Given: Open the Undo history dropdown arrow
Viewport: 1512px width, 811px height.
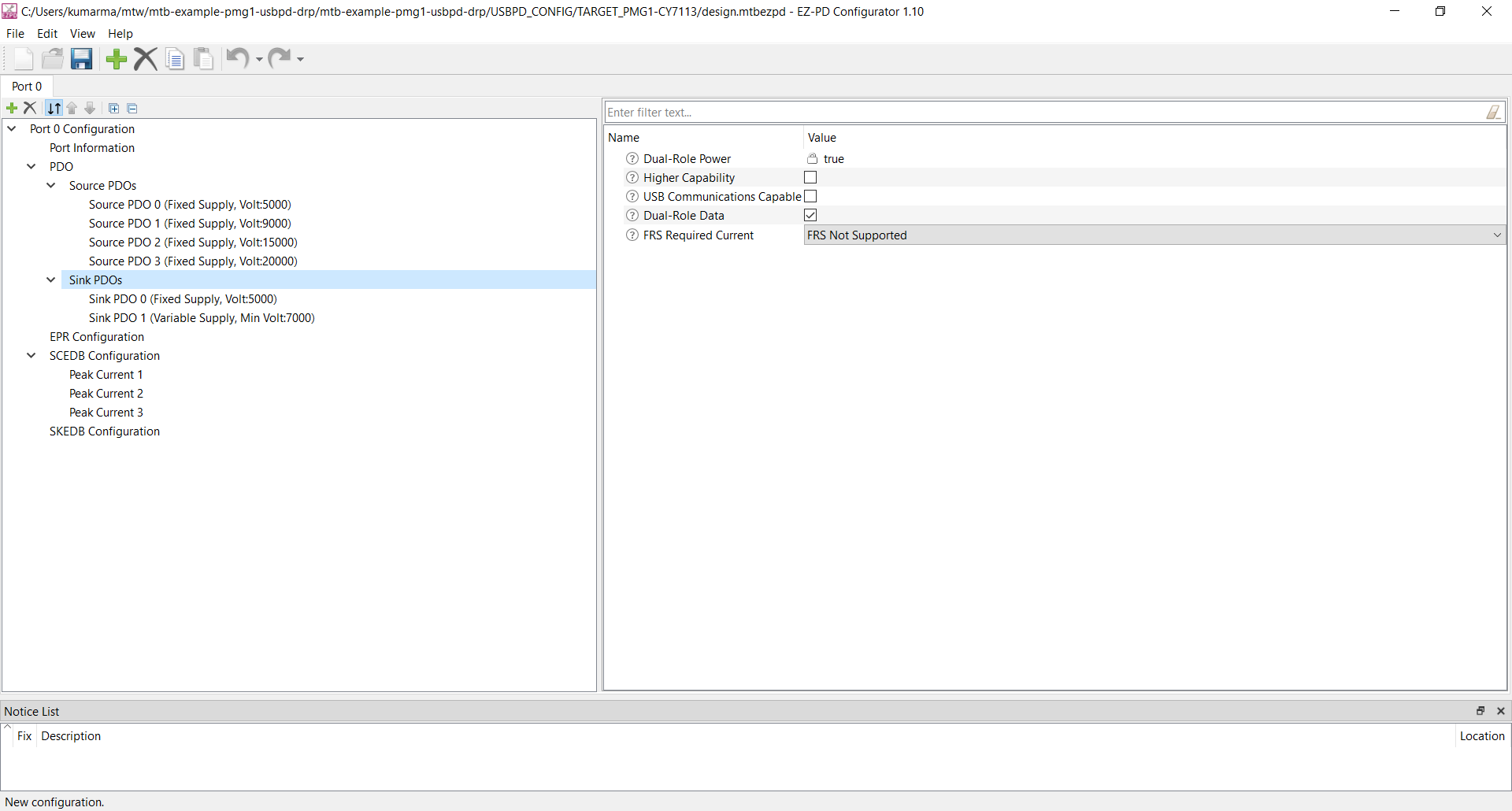Looking at the screenshot, I should [259, 59].
